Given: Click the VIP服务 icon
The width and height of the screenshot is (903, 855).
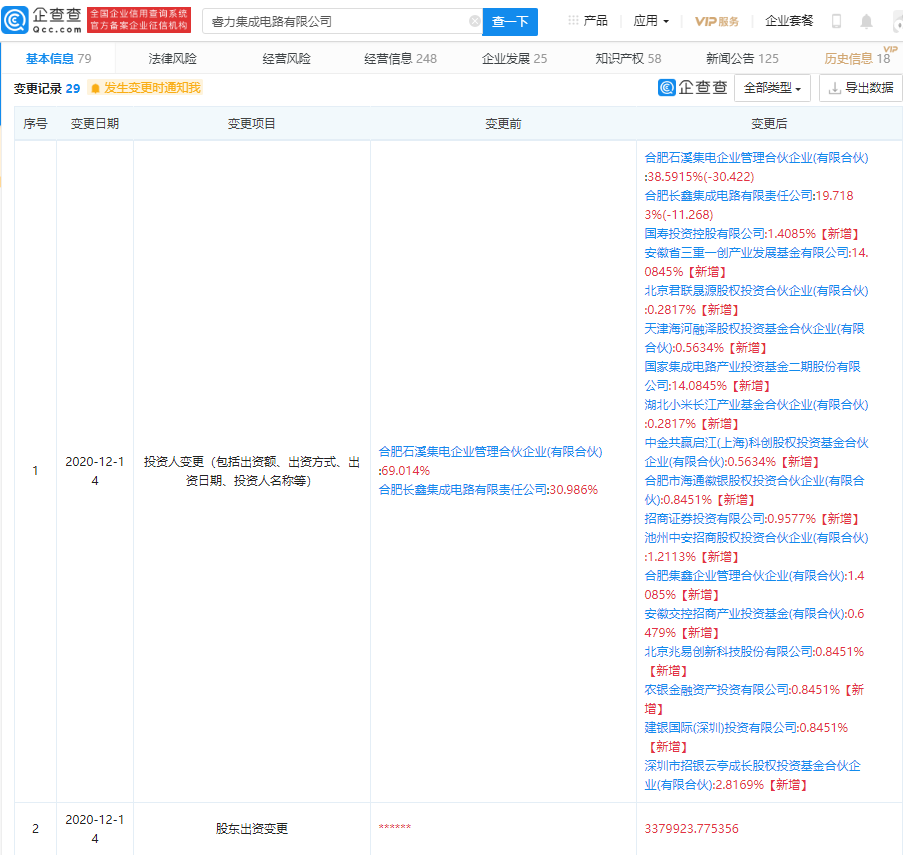Looking at the screenshot, I should point(717,21).
